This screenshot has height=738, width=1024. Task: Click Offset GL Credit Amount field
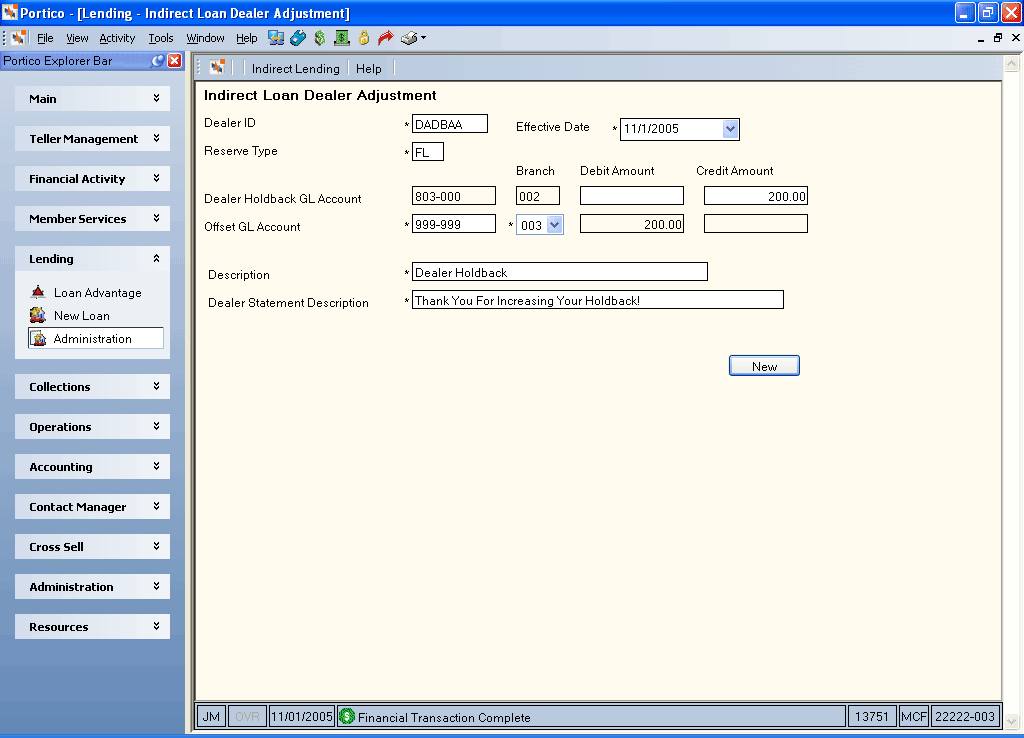pyautogui.click(x=756, y=224)
